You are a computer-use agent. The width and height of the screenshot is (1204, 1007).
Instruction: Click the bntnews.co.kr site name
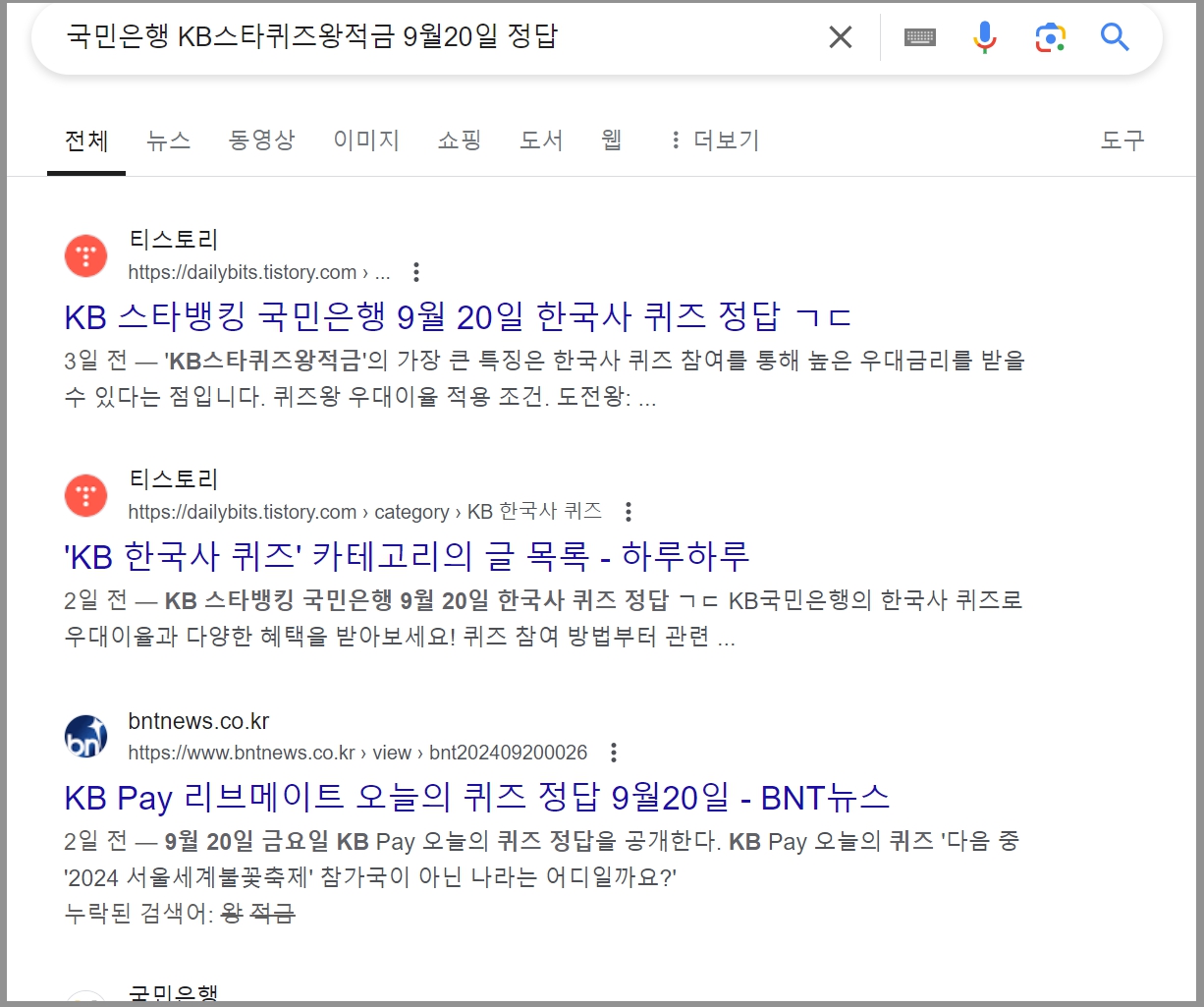(198, 721)
